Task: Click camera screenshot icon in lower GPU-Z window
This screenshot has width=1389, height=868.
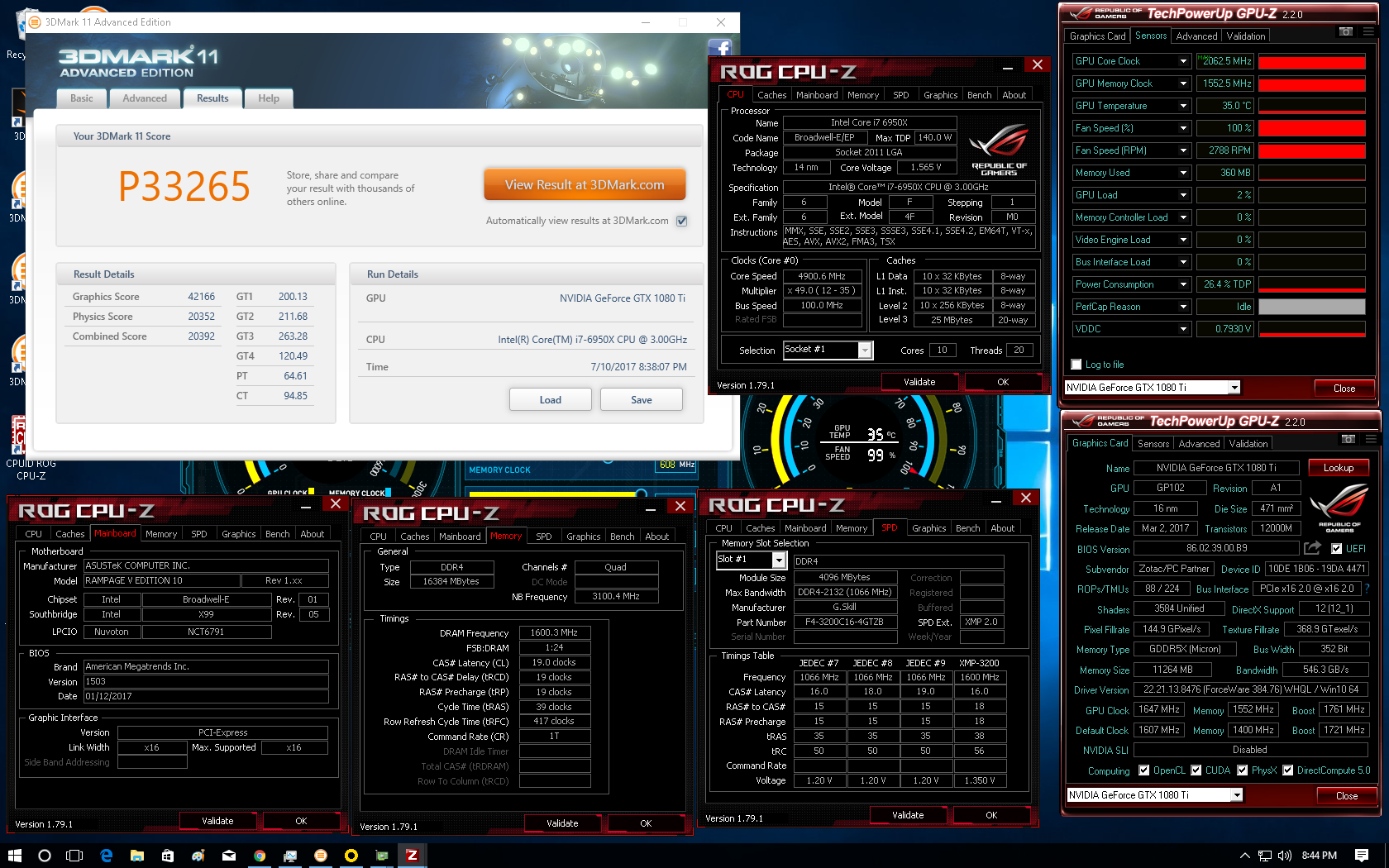Action: (1348, 439)
